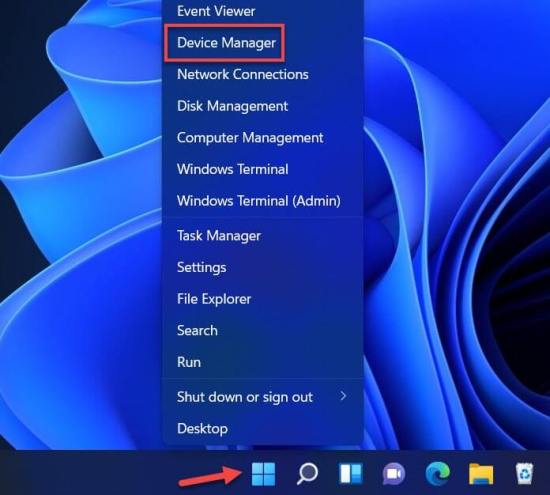
Task: Open the Run dialog entry
Action: pyautogui.click(x=262, y=362)
